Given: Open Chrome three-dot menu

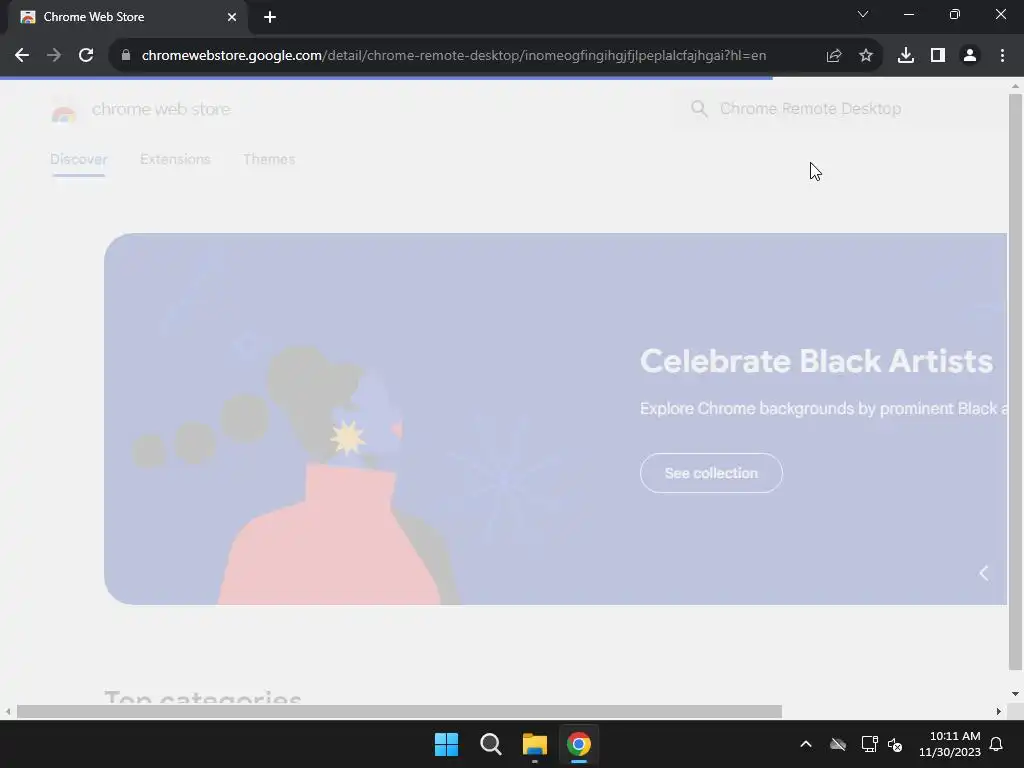Looking at the screenshot, I should [x=1002, y=56].
